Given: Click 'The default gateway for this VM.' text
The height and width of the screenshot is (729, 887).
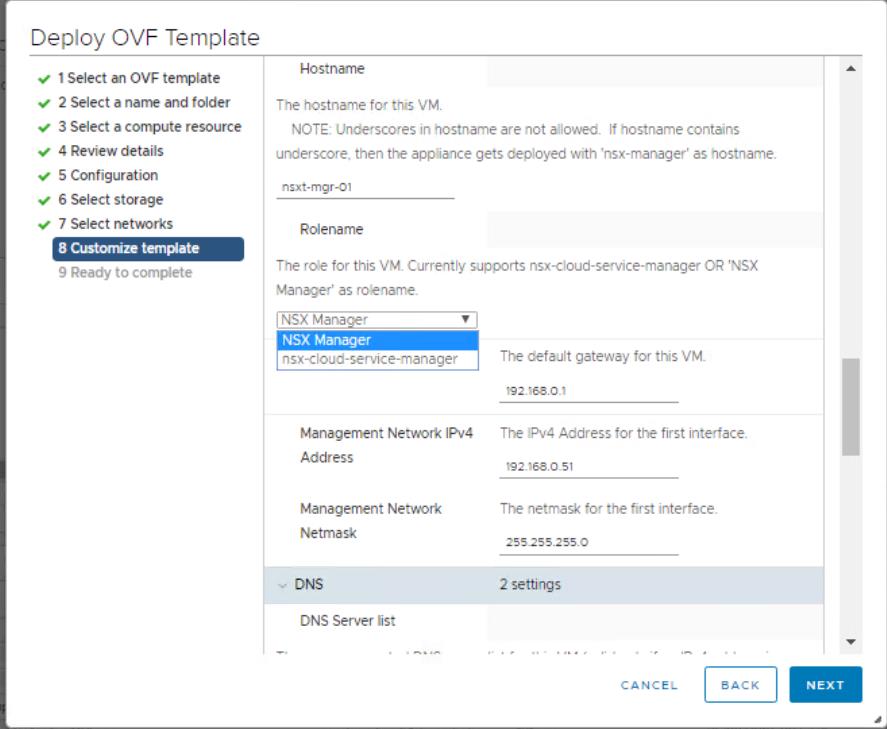Looking at the screenshot, I should pos(602,356).
